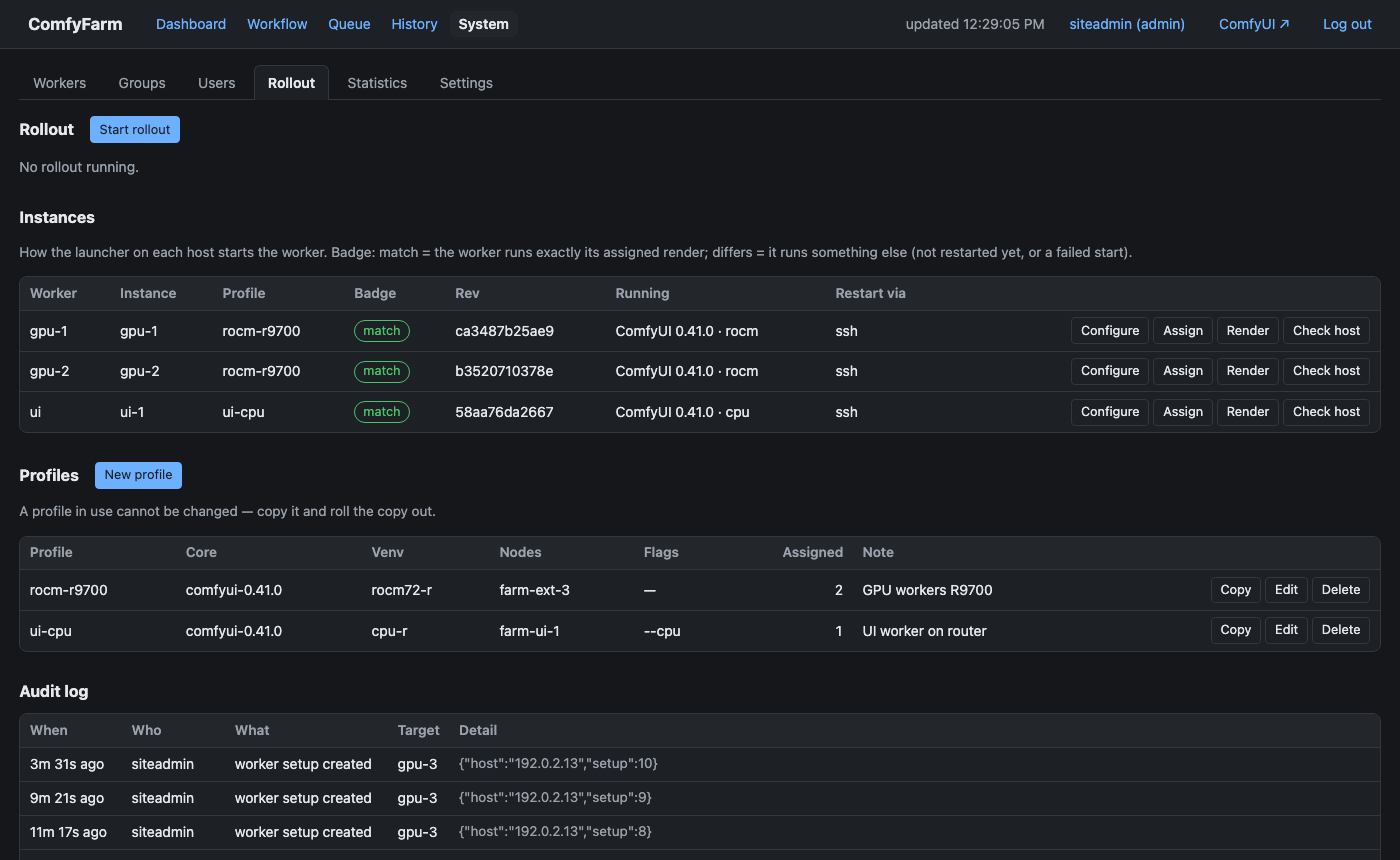Open the Settings tab
The width and height of the screenshot is (1400, 860).
point(466,83)
